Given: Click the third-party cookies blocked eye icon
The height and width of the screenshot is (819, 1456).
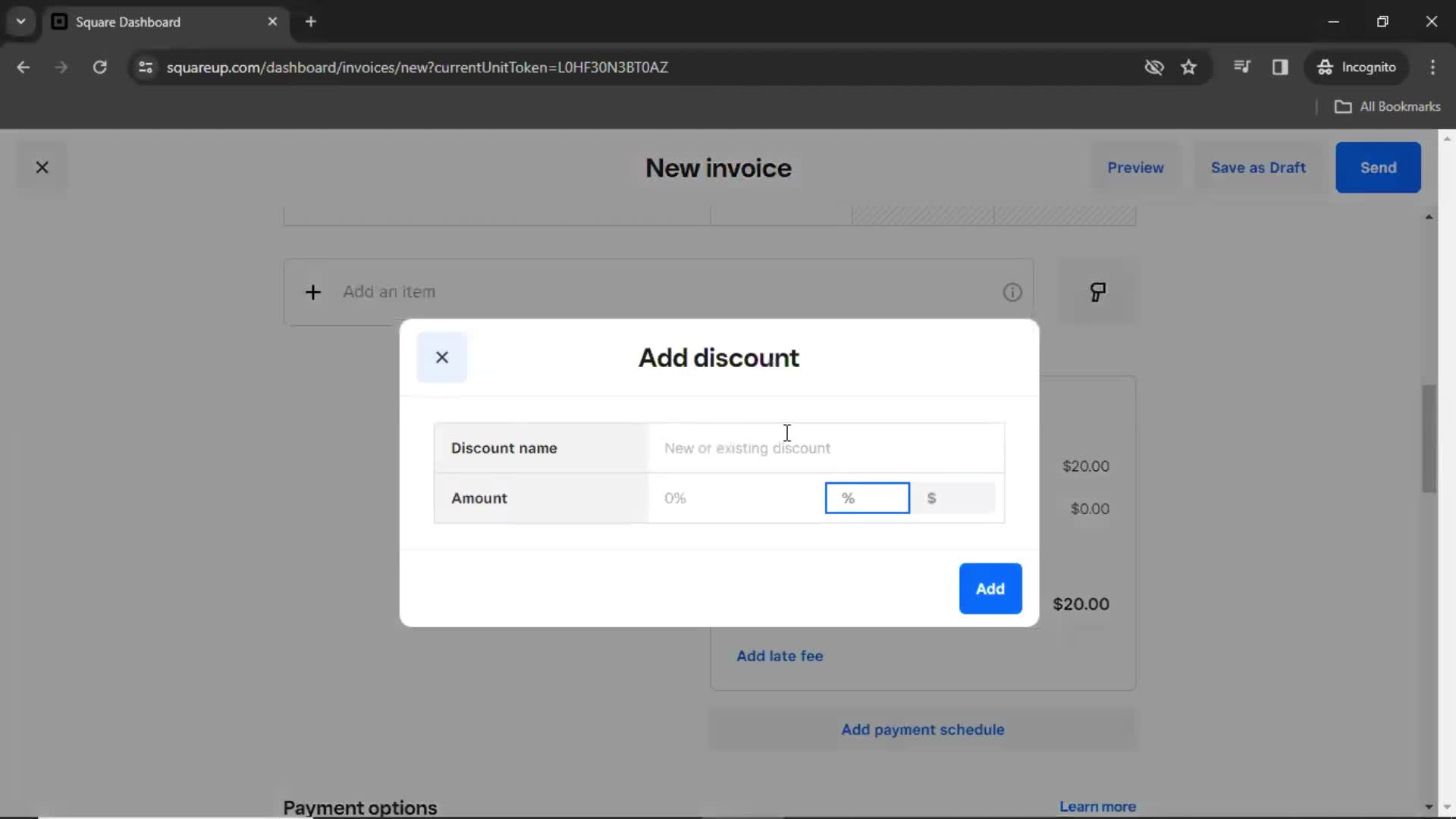Looking at the screenshot, I should point(1153,67).
